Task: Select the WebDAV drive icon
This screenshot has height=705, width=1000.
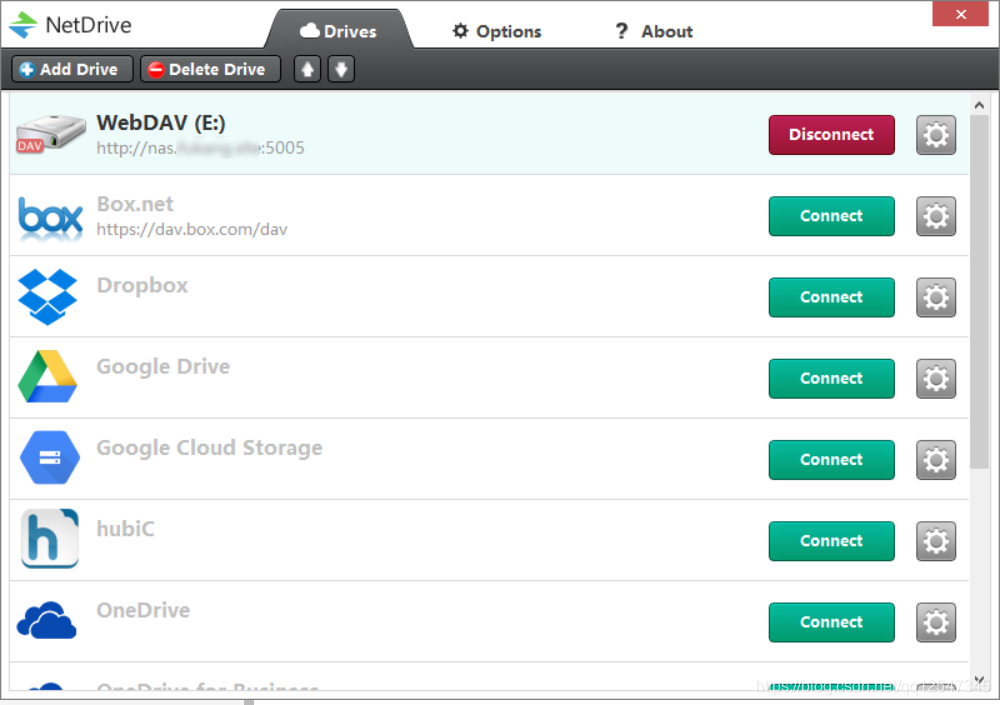Action: coord(50,133)
